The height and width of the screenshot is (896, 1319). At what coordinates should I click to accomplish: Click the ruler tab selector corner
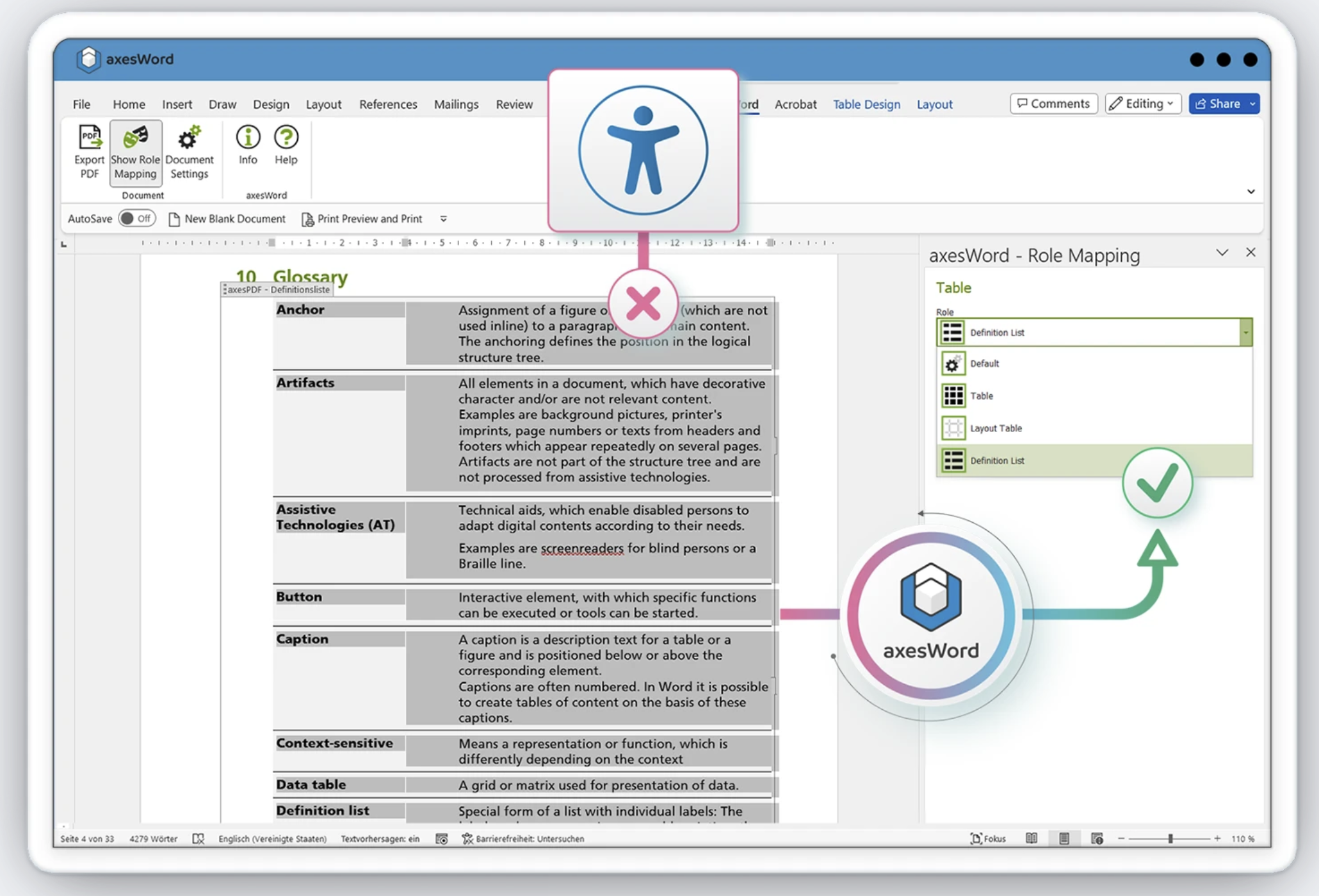(x=63, y=244)
